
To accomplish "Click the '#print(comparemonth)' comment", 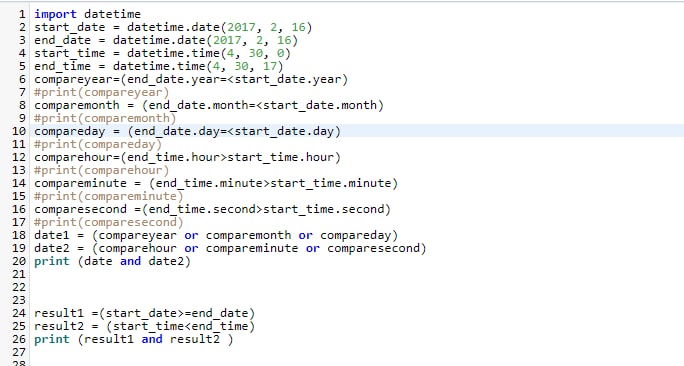I will pos(105,118).
